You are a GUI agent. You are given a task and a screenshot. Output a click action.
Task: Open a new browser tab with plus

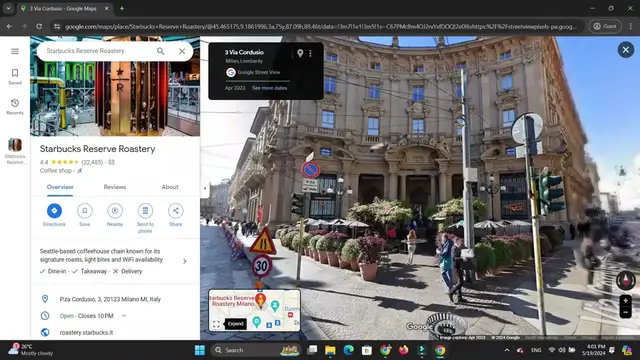122,8
